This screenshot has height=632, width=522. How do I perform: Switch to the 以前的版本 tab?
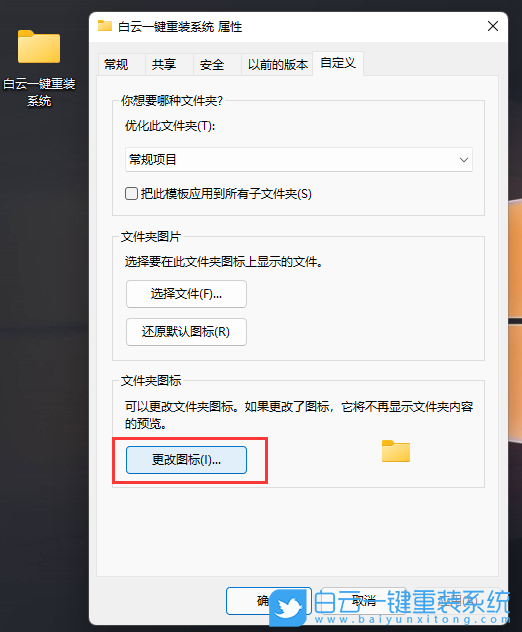(x=277, y=64)
